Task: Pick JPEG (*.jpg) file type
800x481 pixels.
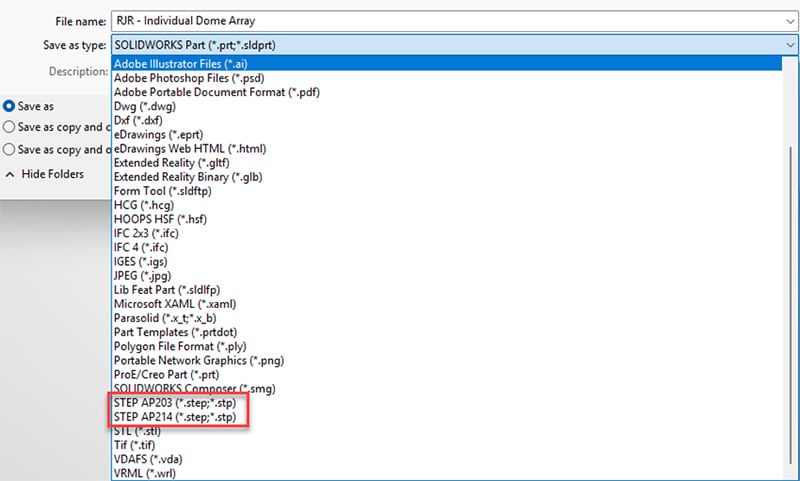Action: point(446,275)
